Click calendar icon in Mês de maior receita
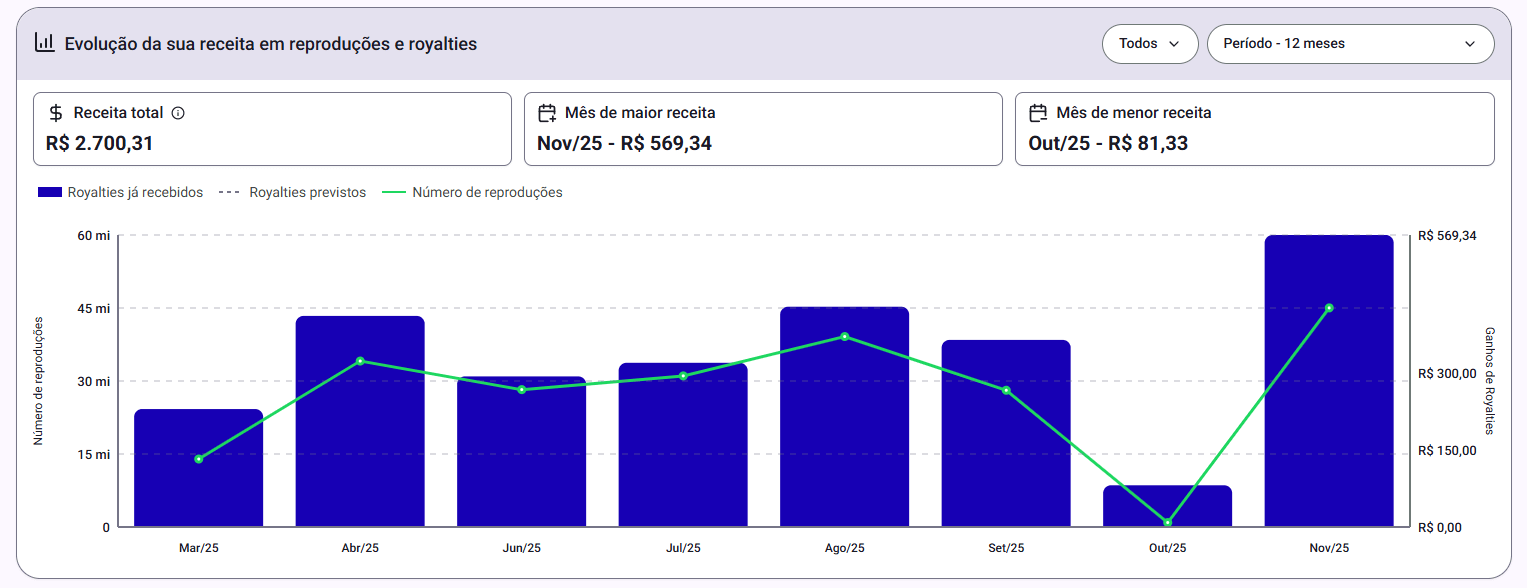 [547, 113]
